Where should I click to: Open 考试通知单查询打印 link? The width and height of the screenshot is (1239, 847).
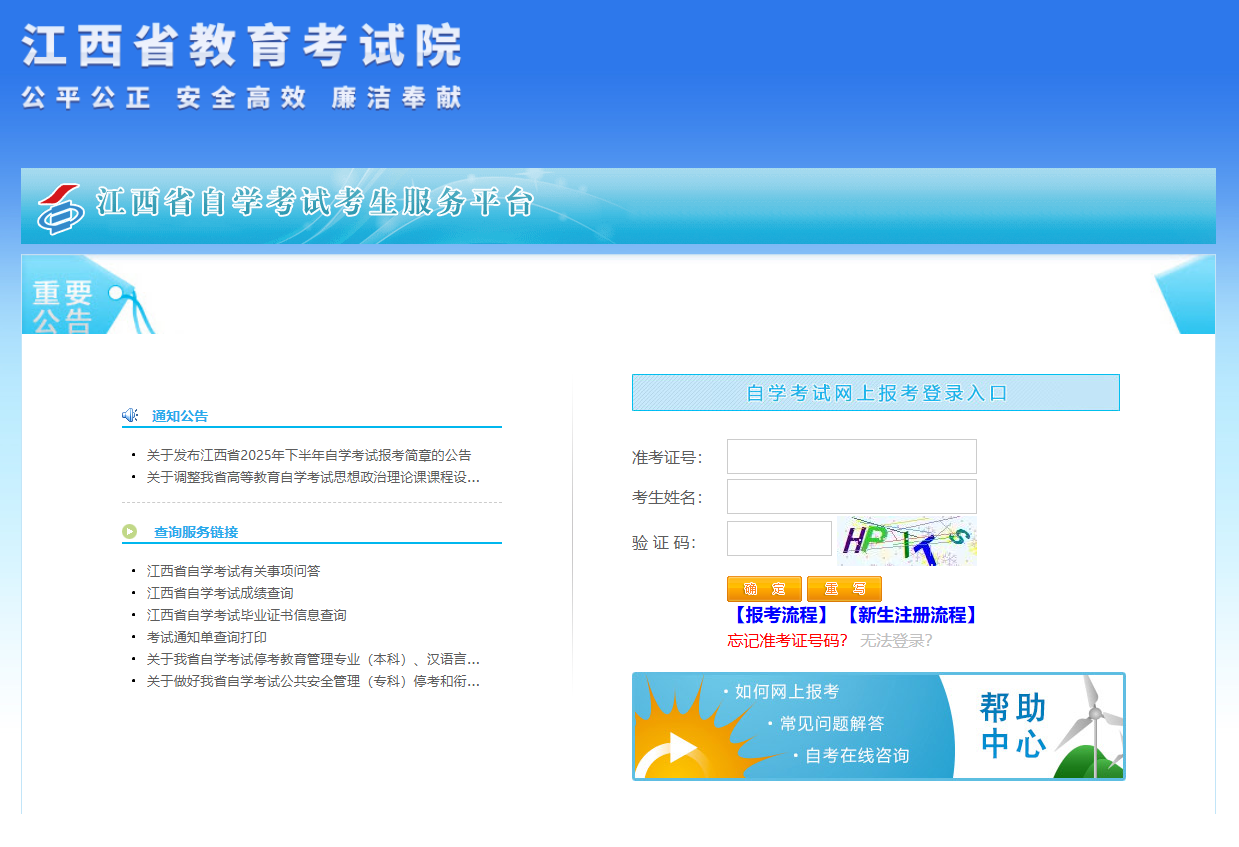[x=207, y=637]
